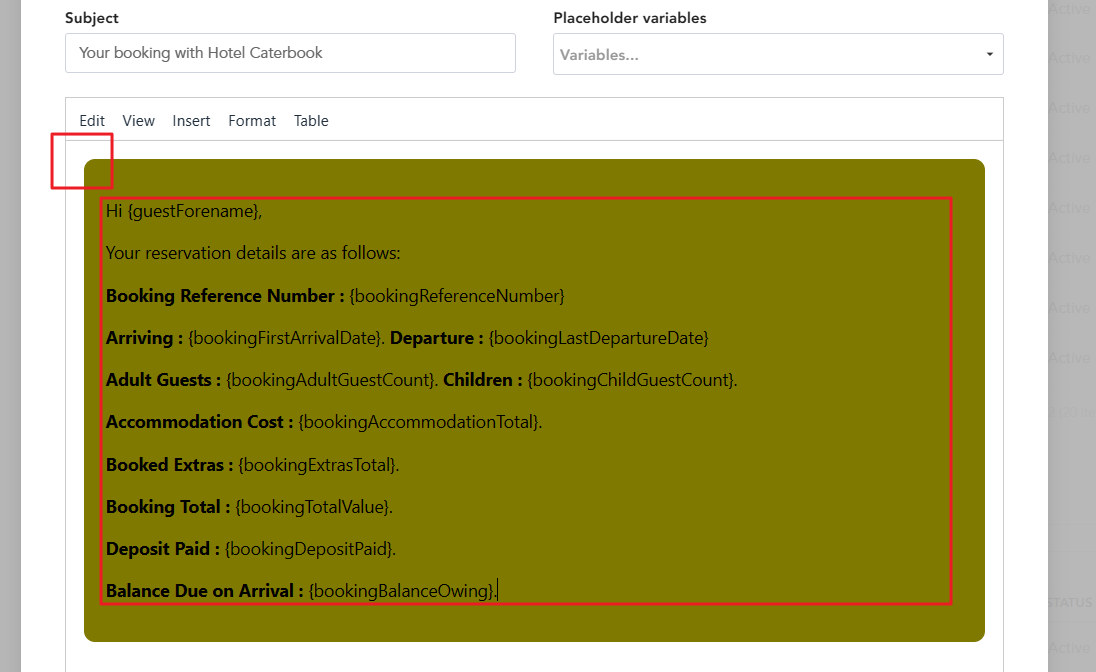Image resolution: width=1096 pixels, height=672 pixels.
Task: Click the {bookingExtrasTotal} placeholder text
Action: coord(318,465)
